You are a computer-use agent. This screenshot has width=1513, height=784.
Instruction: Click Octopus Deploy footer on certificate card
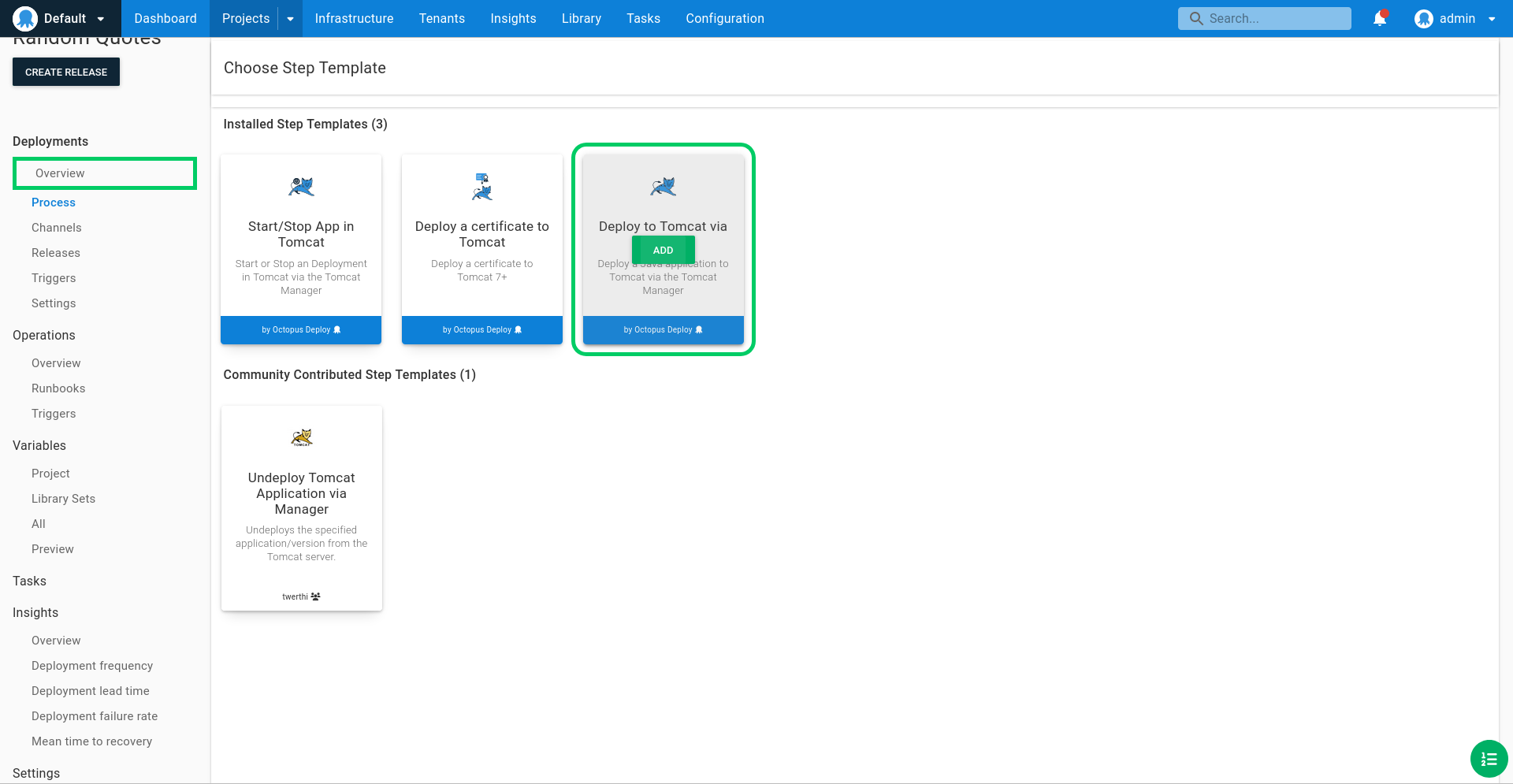pos(482,330)
